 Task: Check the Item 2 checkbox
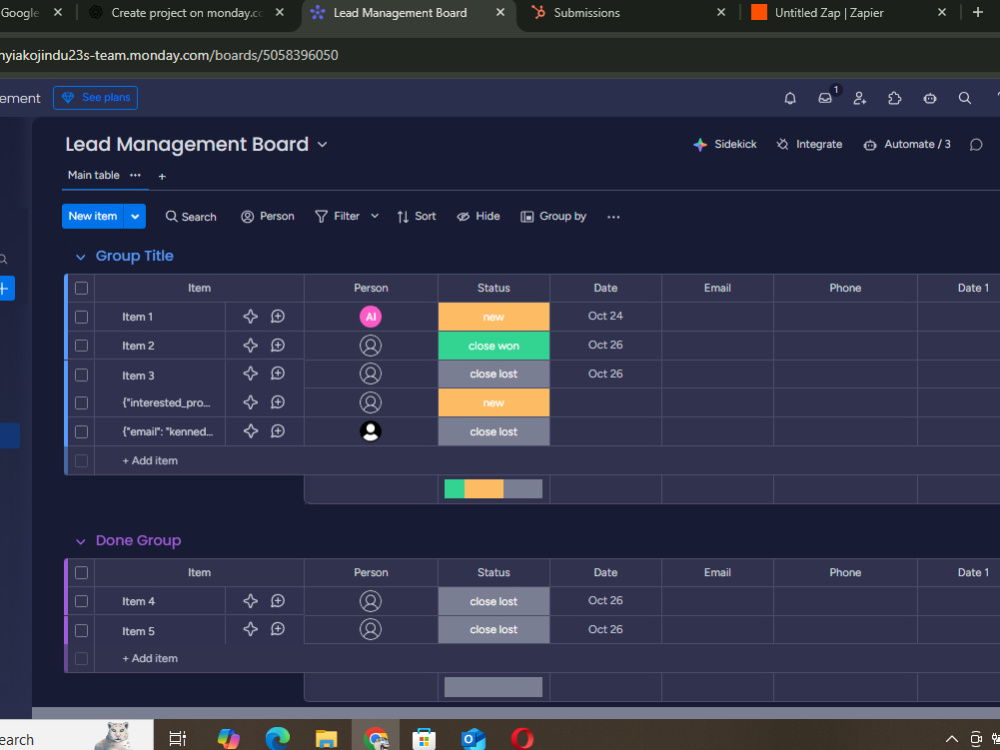(x=81, y=346)
